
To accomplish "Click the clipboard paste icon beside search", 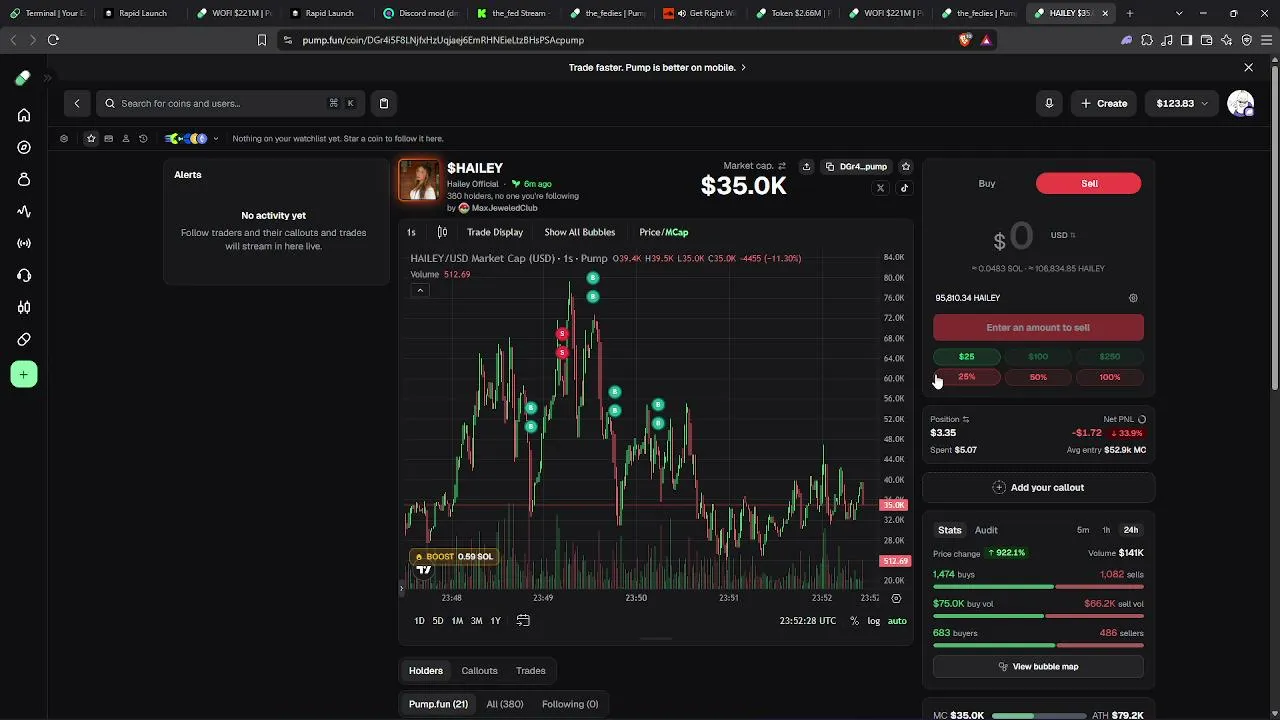I will (x=384, y=103).
